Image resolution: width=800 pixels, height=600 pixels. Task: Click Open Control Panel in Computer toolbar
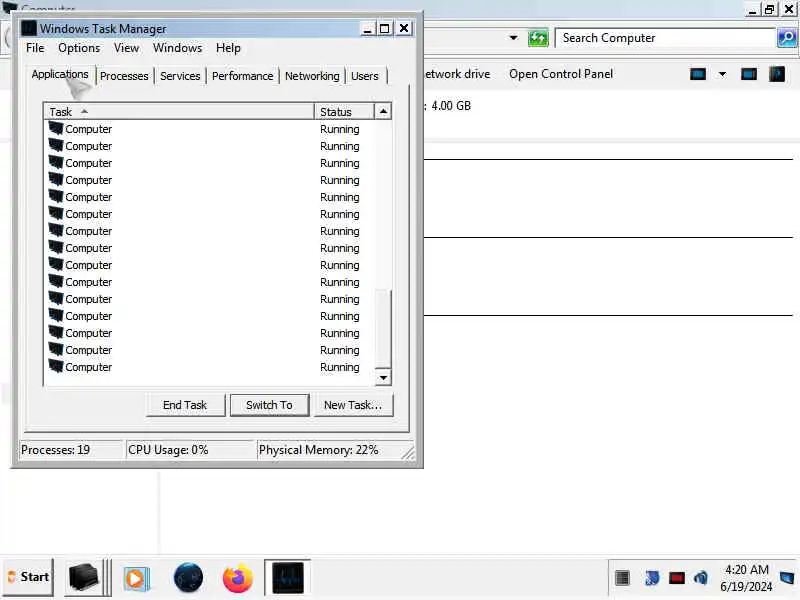561,74
